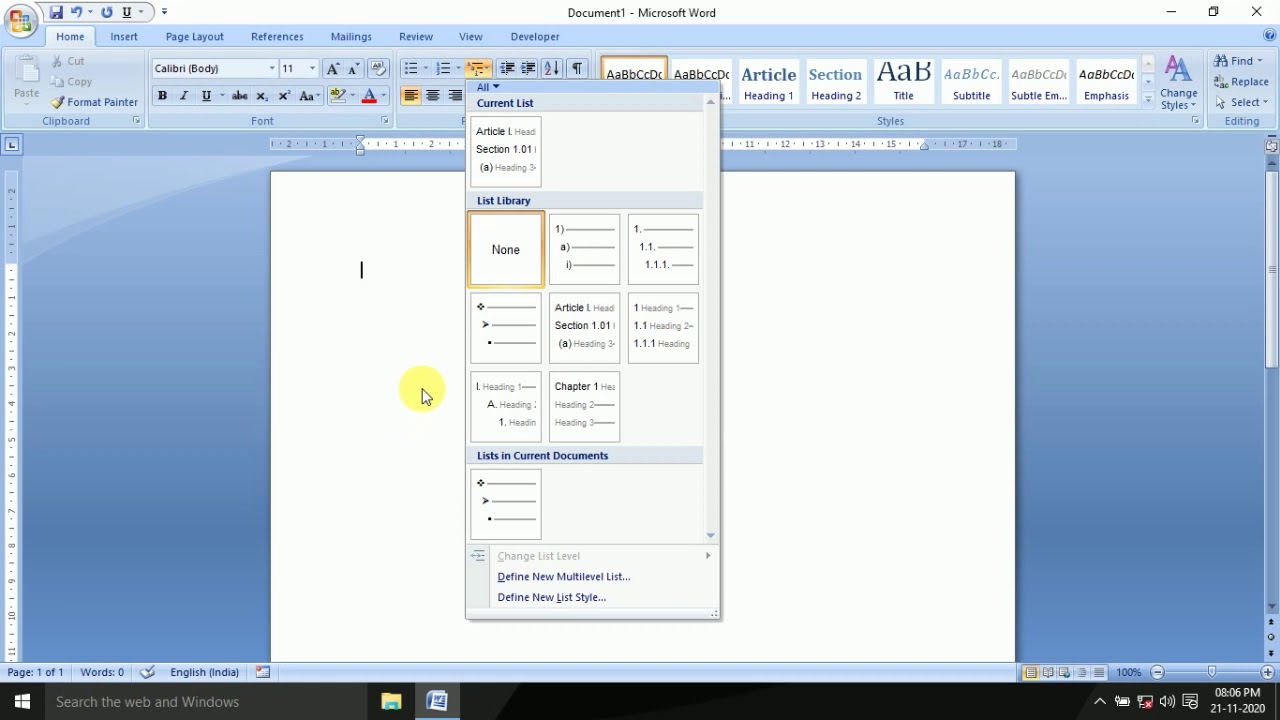Open font name dropdown

tap(272, 69)
